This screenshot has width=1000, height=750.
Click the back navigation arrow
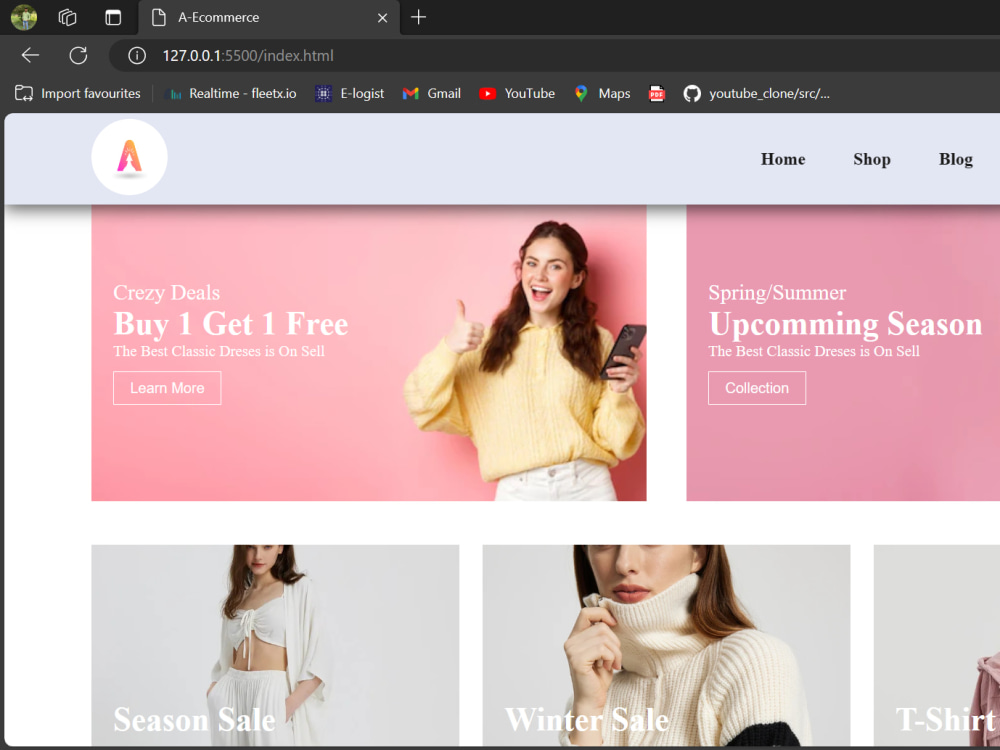[x=30, y=55]
